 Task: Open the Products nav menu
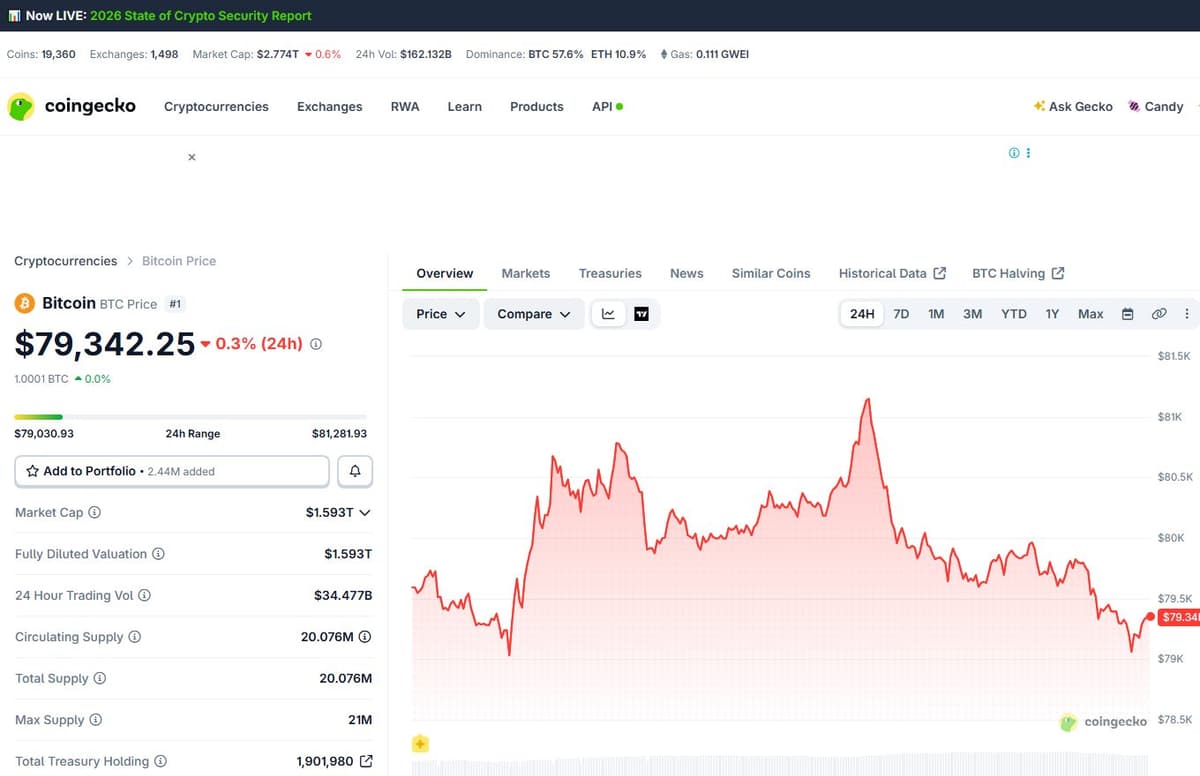tap(537, 106)
